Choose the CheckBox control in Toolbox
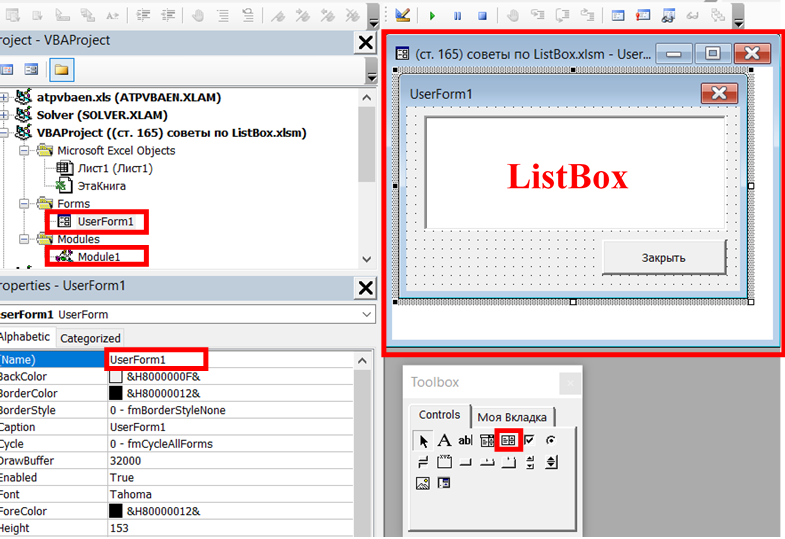Viewport: 785px width, 539px height. coord(529,440)
